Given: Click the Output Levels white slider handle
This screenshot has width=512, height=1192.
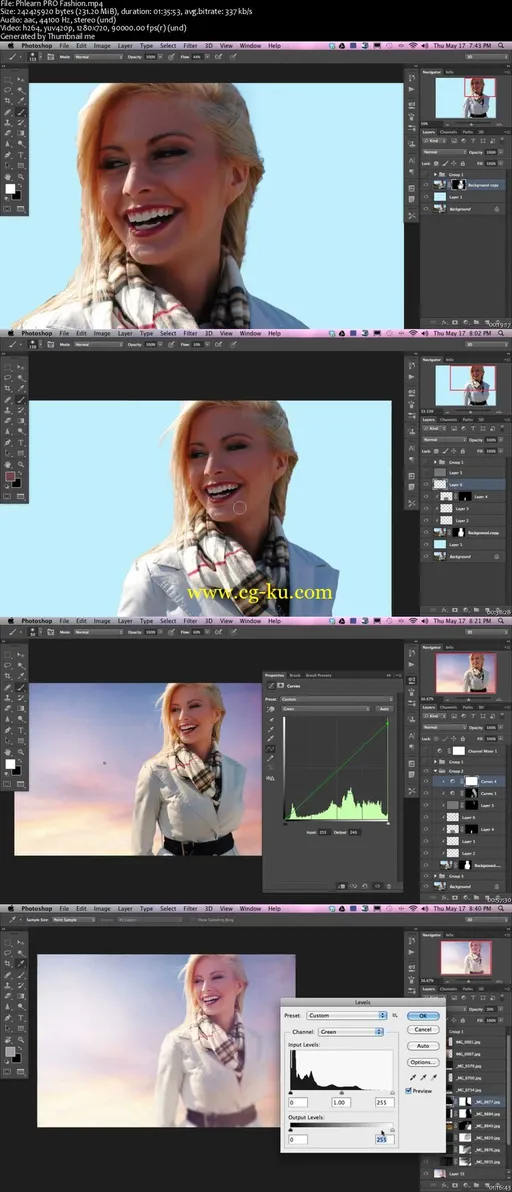Looking at the screenshot, I should point(392,1130).
